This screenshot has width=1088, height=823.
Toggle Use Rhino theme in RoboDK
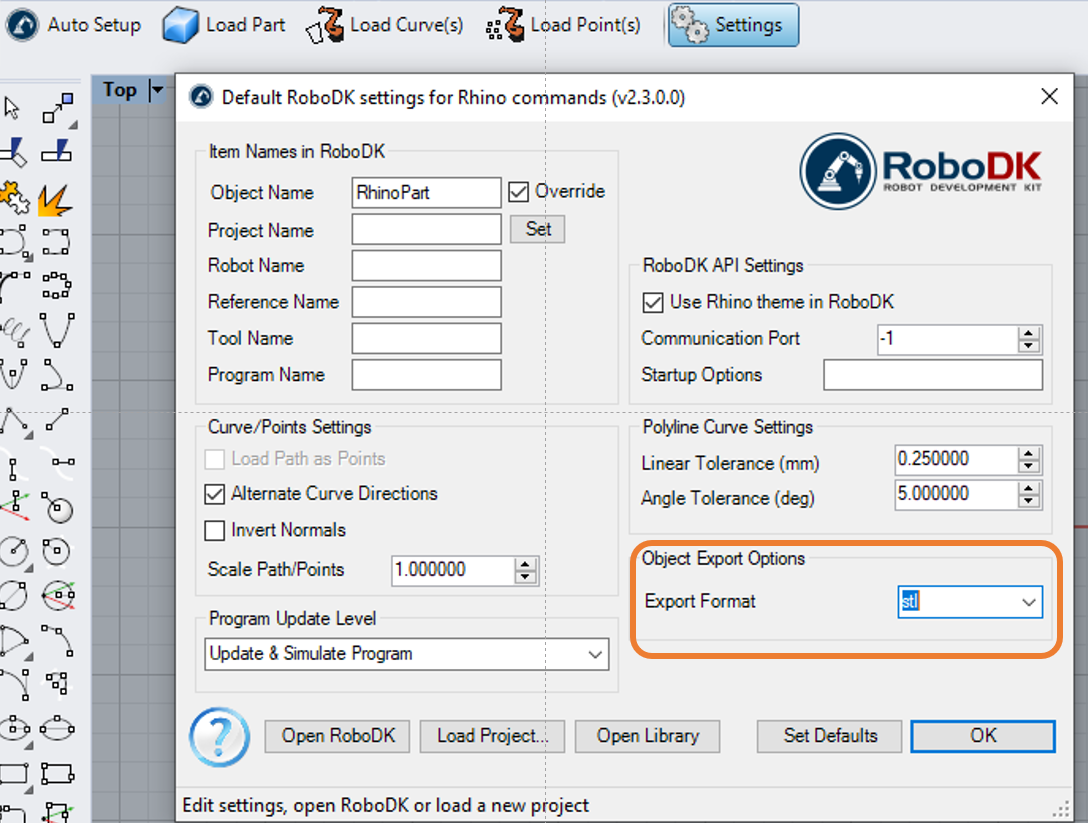(653, 302)
